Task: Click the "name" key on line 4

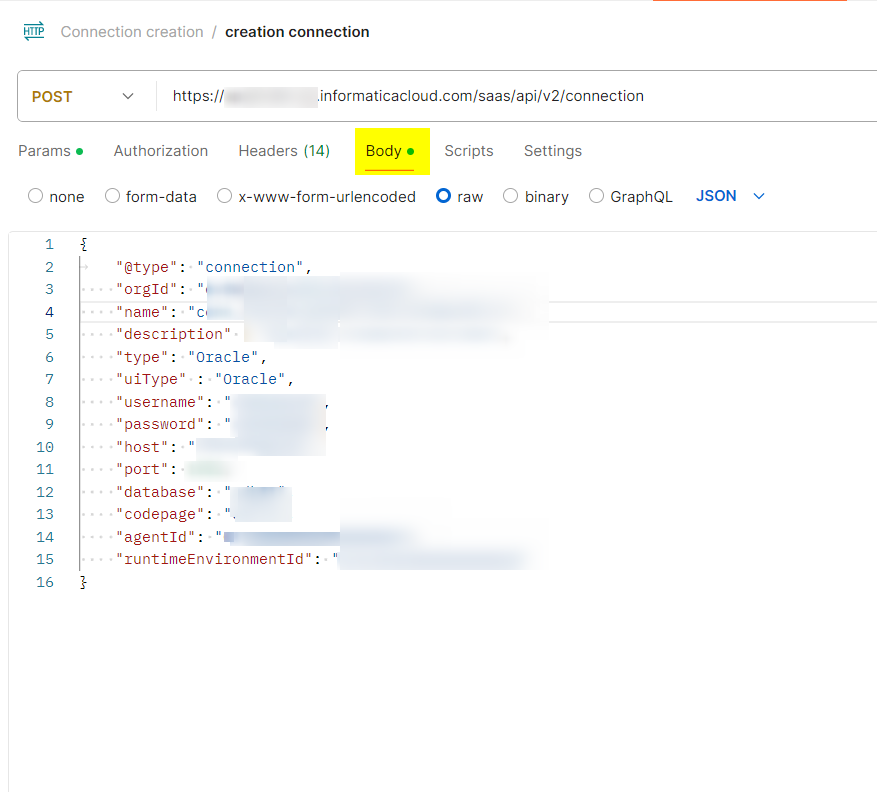Action: point(142,312)
